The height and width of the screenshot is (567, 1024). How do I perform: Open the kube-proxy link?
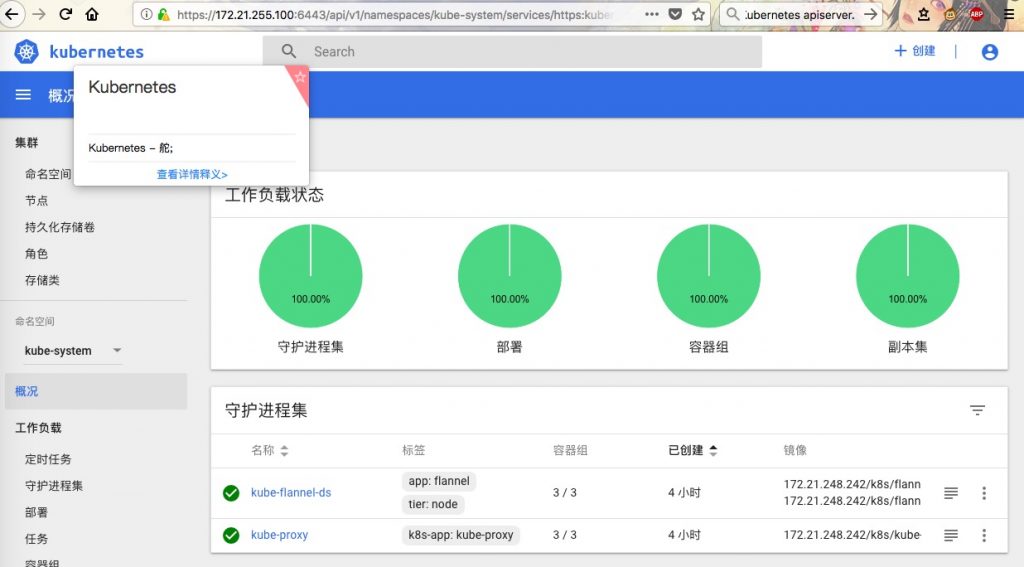point(280,535)
